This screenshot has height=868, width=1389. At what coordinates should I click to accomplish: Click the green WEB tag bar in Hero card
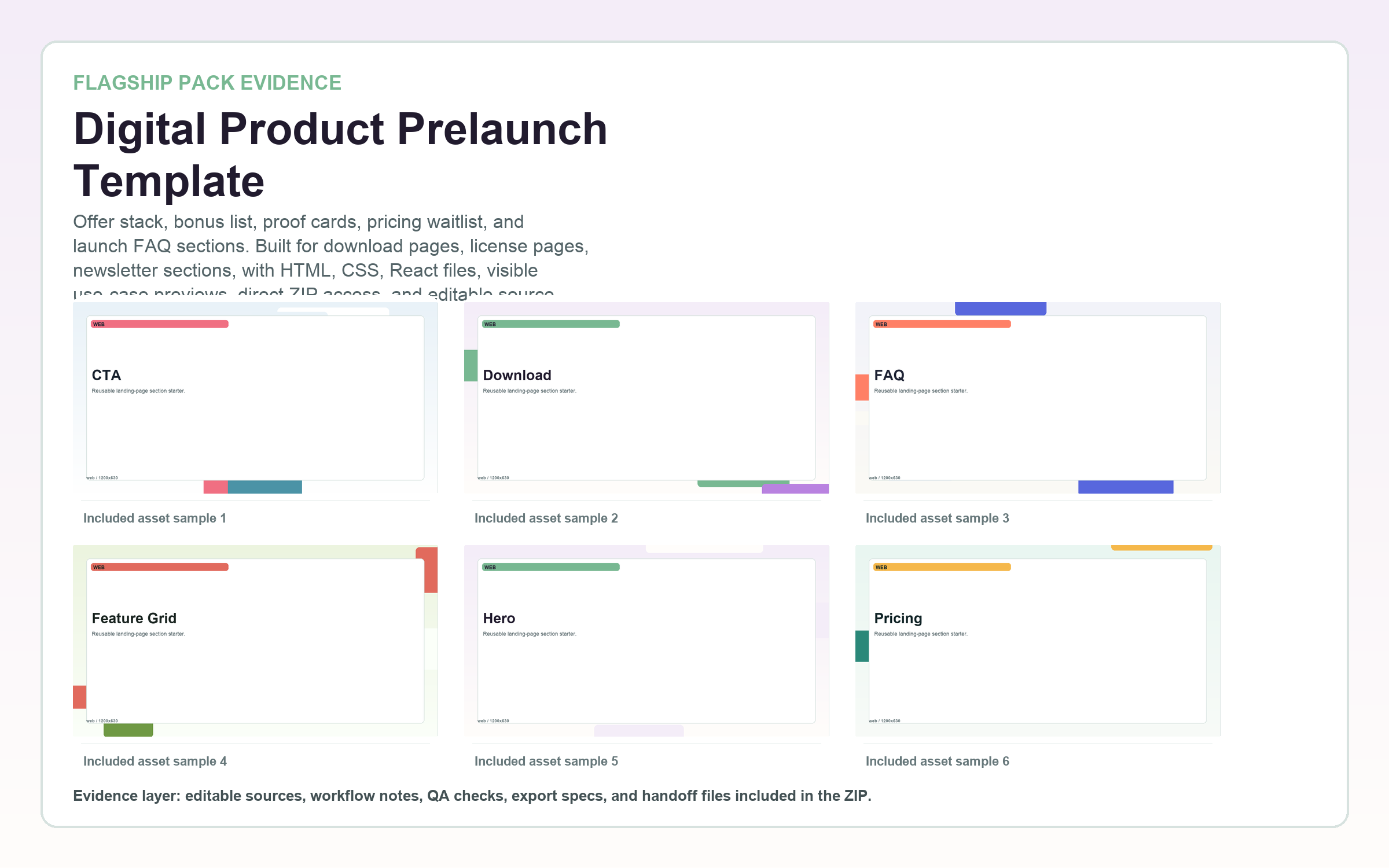[x=551, y=567]
